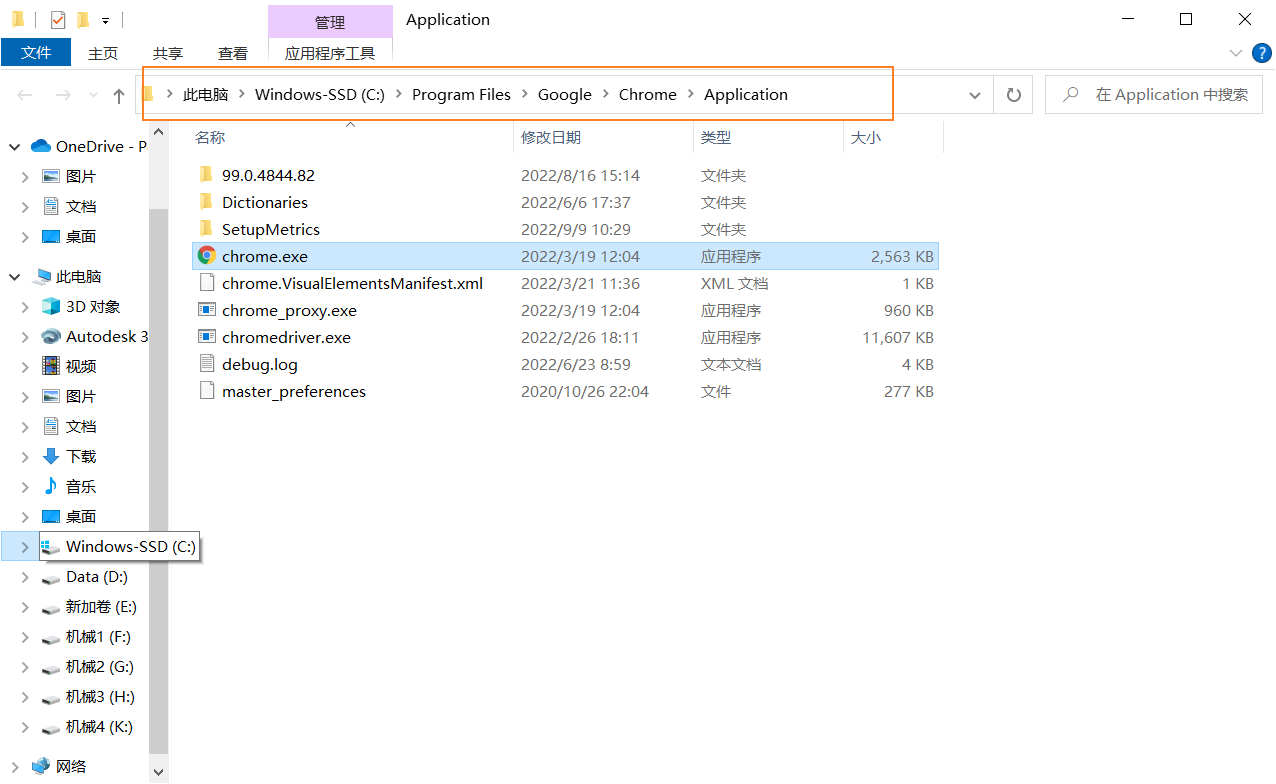Screen dimensions: 1276x784
Task: Expand the 网络 tree node
Action: pyautogui.click(x=14, y=767)
